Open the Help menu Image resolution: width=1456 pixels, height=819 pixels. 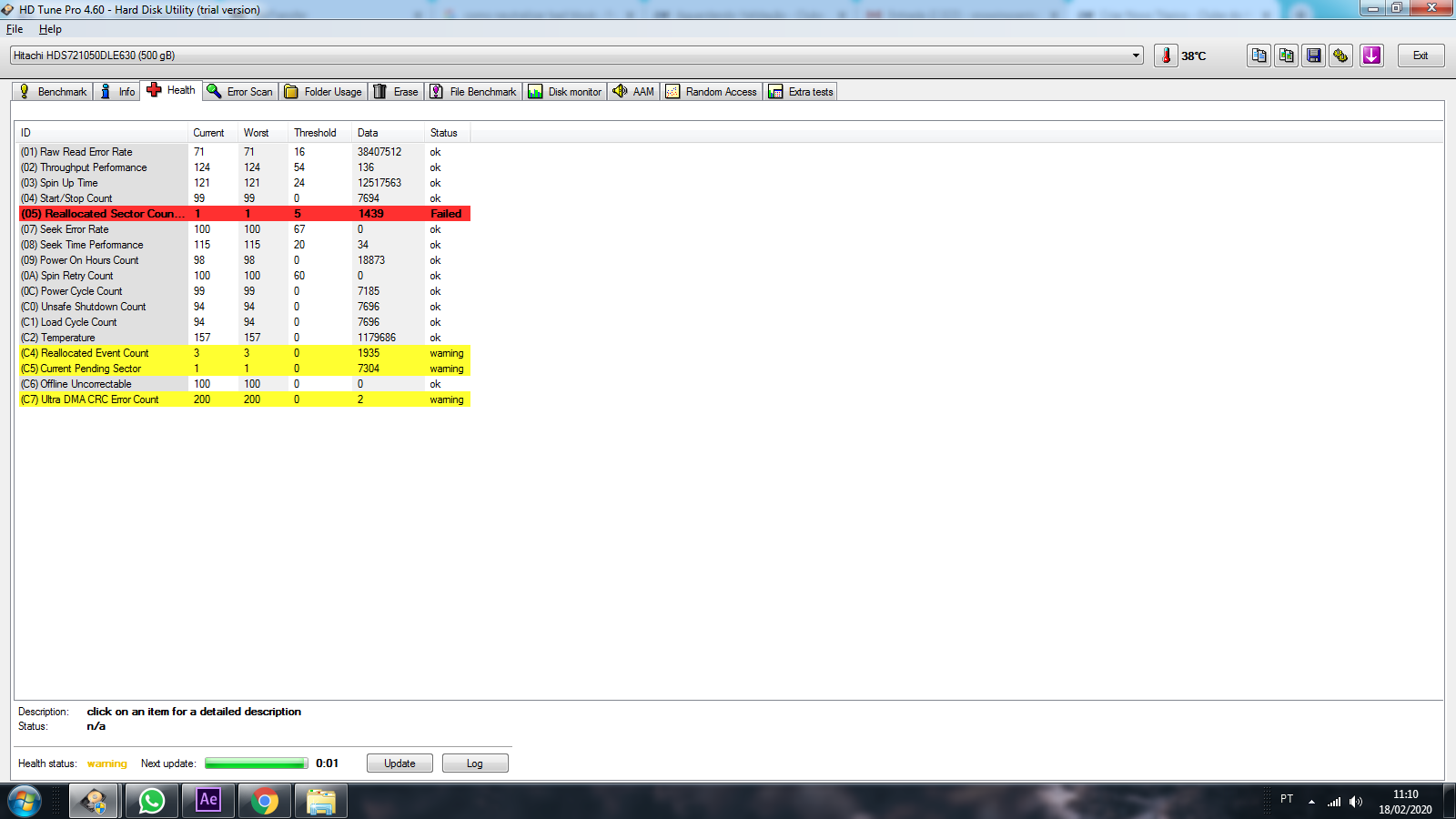click(x=50, y=29)
